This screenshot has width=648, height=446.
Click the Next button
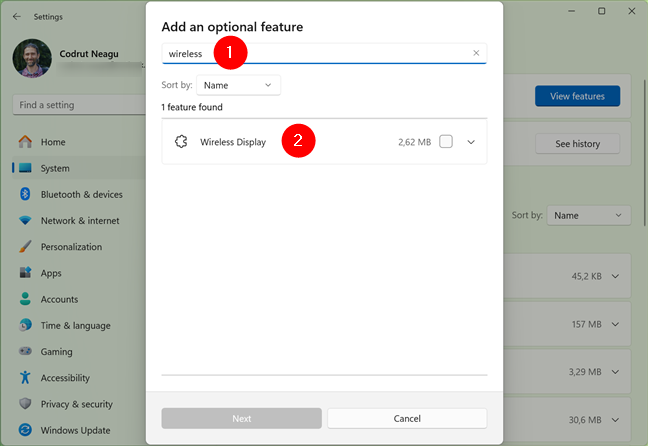241,418
